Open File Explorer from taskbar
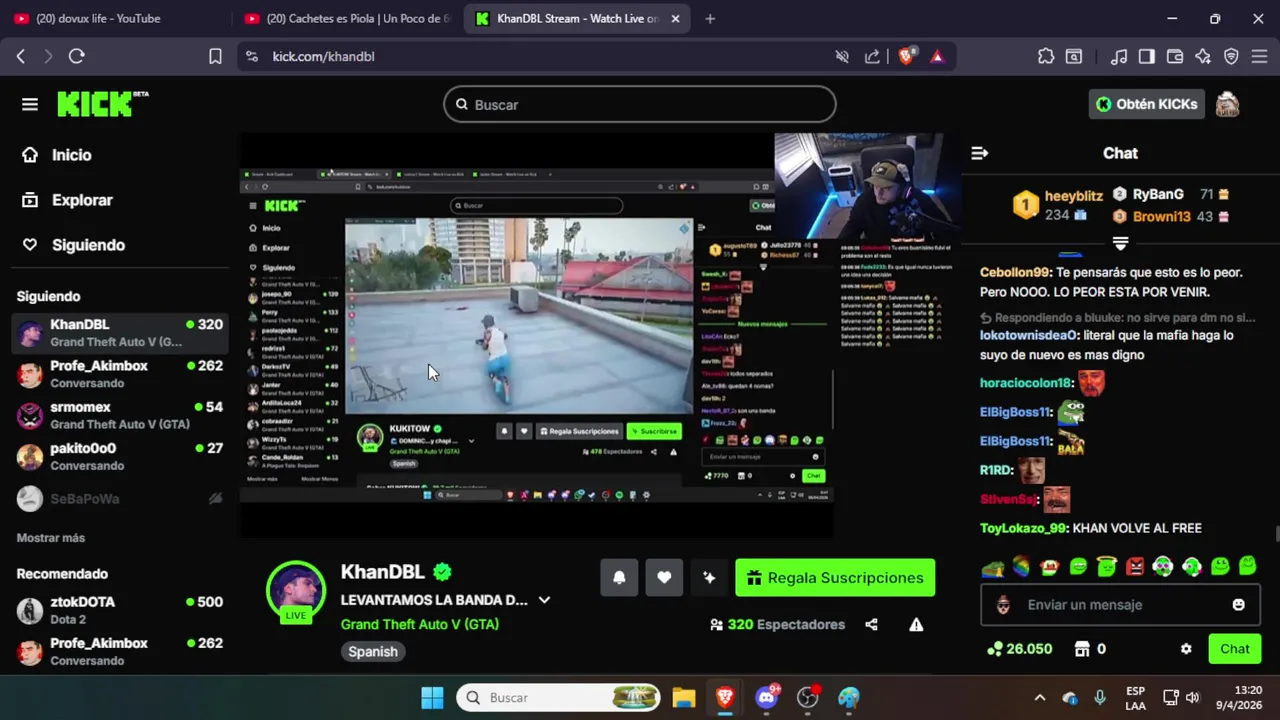 coord(684,698)
